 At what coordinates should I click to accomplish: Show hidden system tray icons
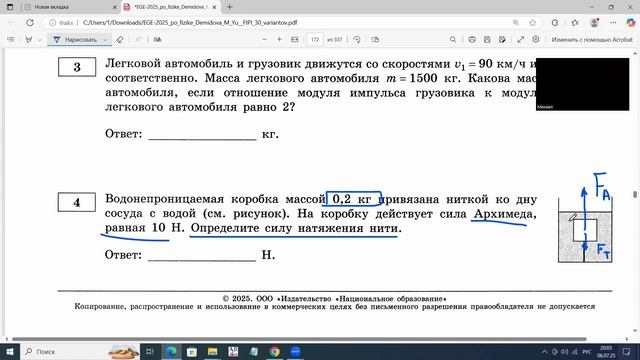pos(544,351)
